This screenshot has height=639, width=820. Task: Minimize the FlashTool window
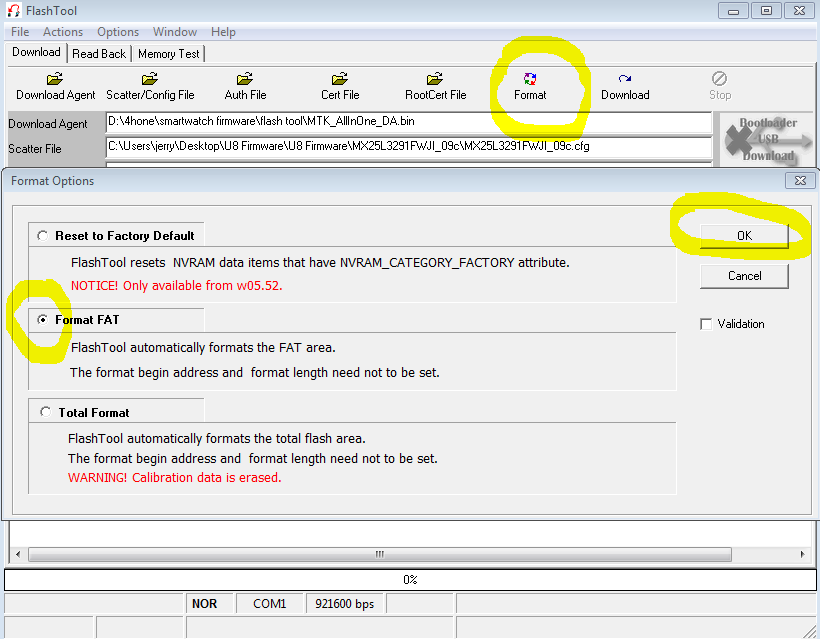point(733,10)
